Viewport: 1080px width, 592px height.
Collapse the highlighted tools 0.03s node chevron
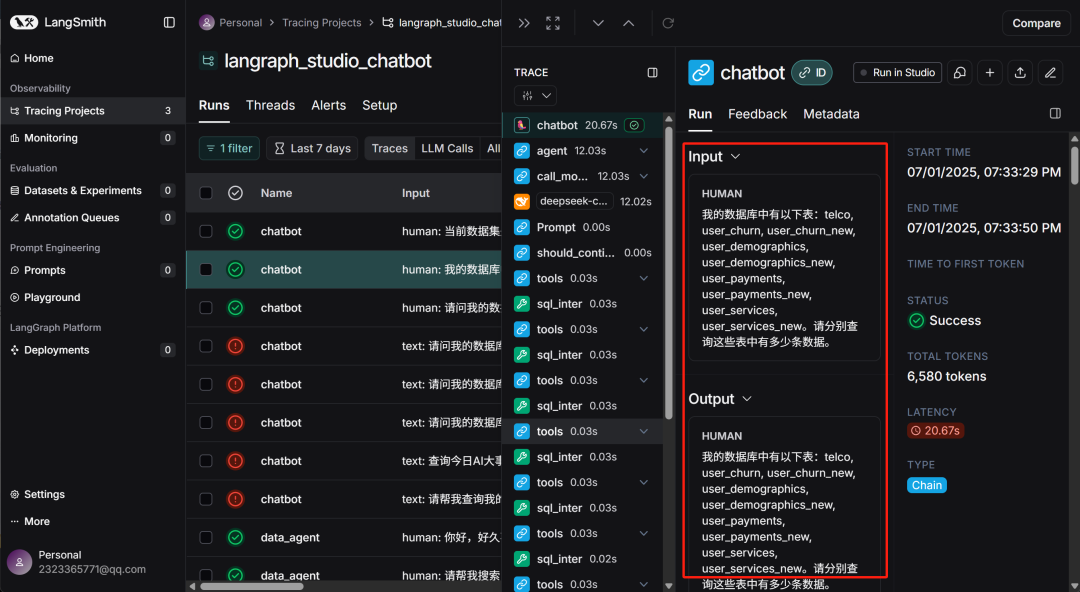(x=643, y=431)
